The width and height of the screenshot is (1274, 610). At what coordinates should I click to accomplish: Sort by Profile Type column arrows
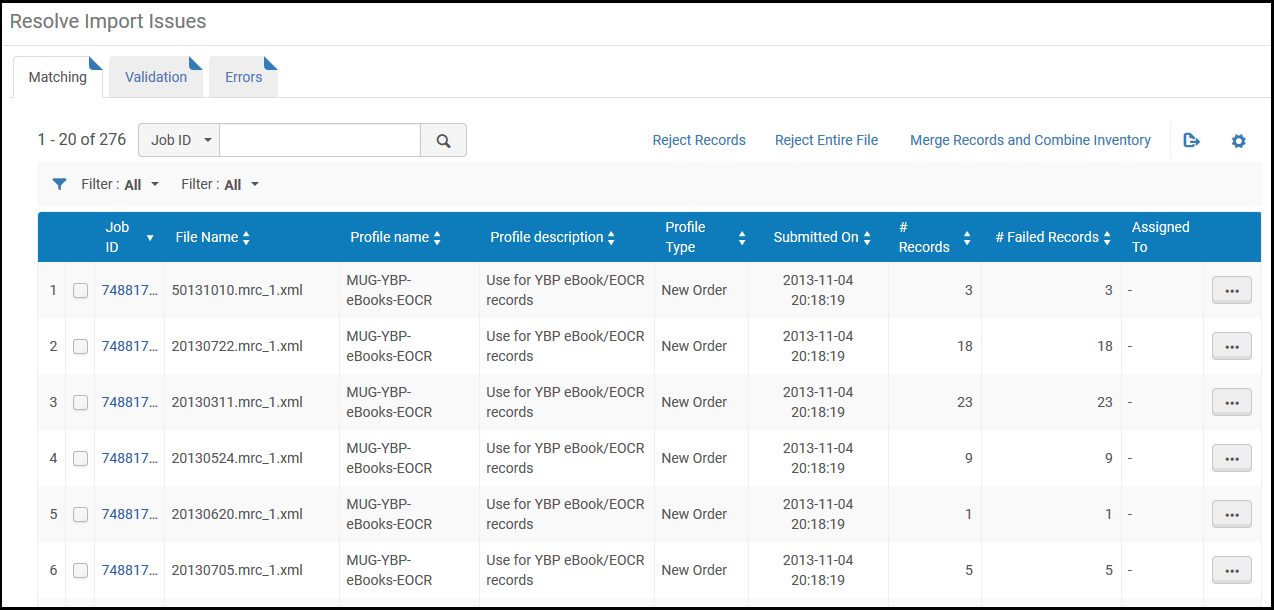click(742, 238)
